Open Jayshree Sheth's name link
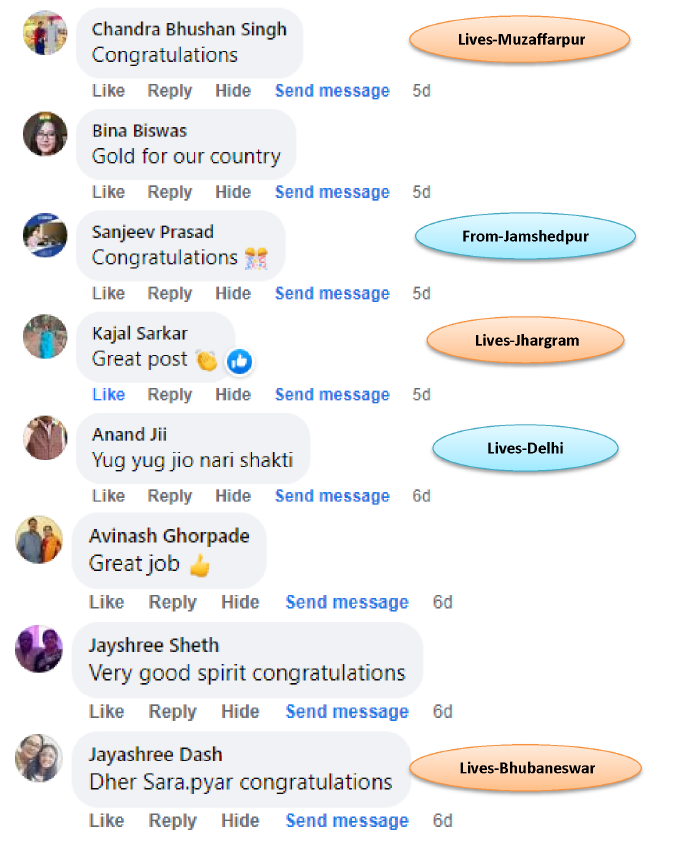The image size is (679, 842). (x=154, y=645)
